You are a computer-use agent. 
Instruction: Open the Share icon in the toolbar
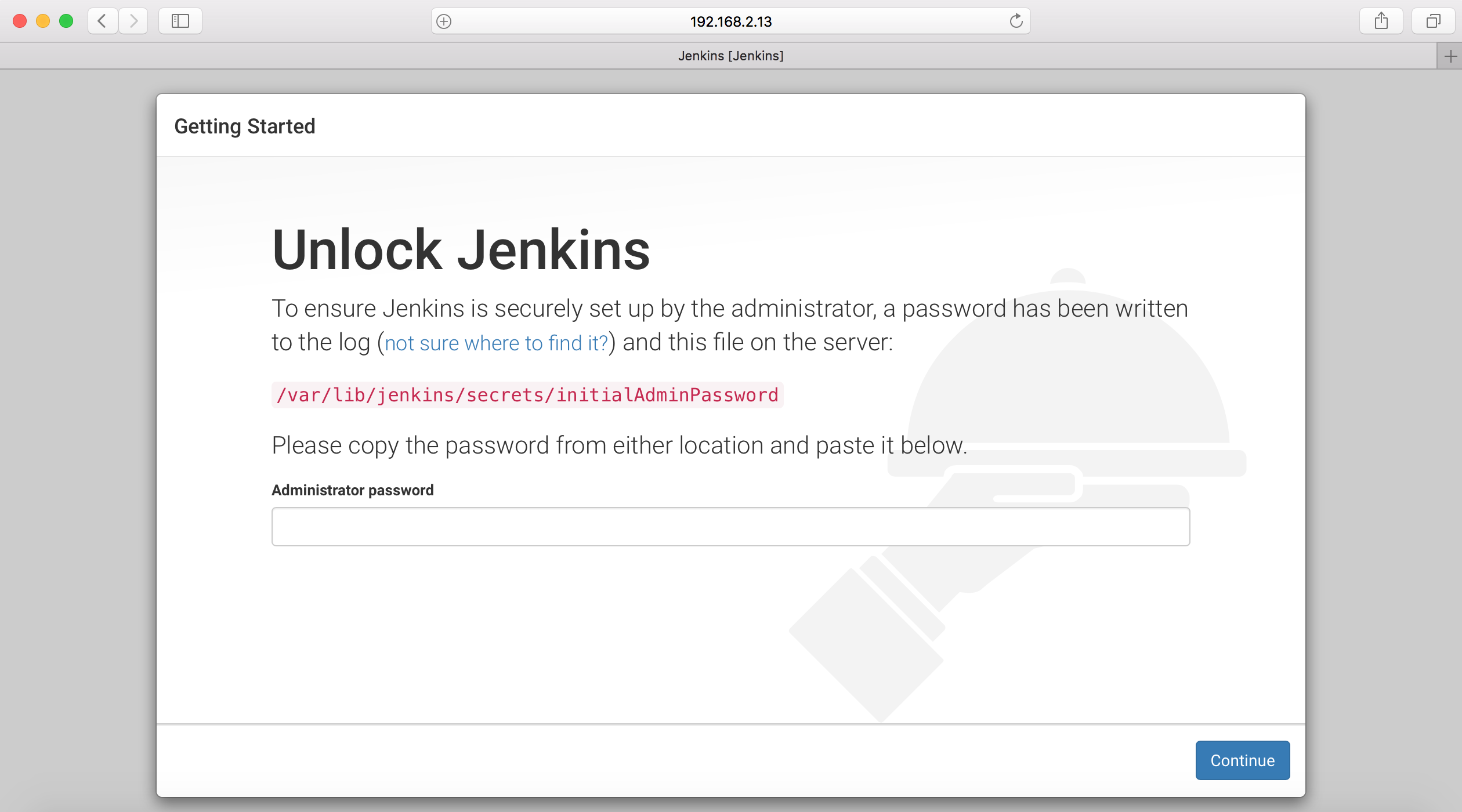click(x=1381, y=21)
